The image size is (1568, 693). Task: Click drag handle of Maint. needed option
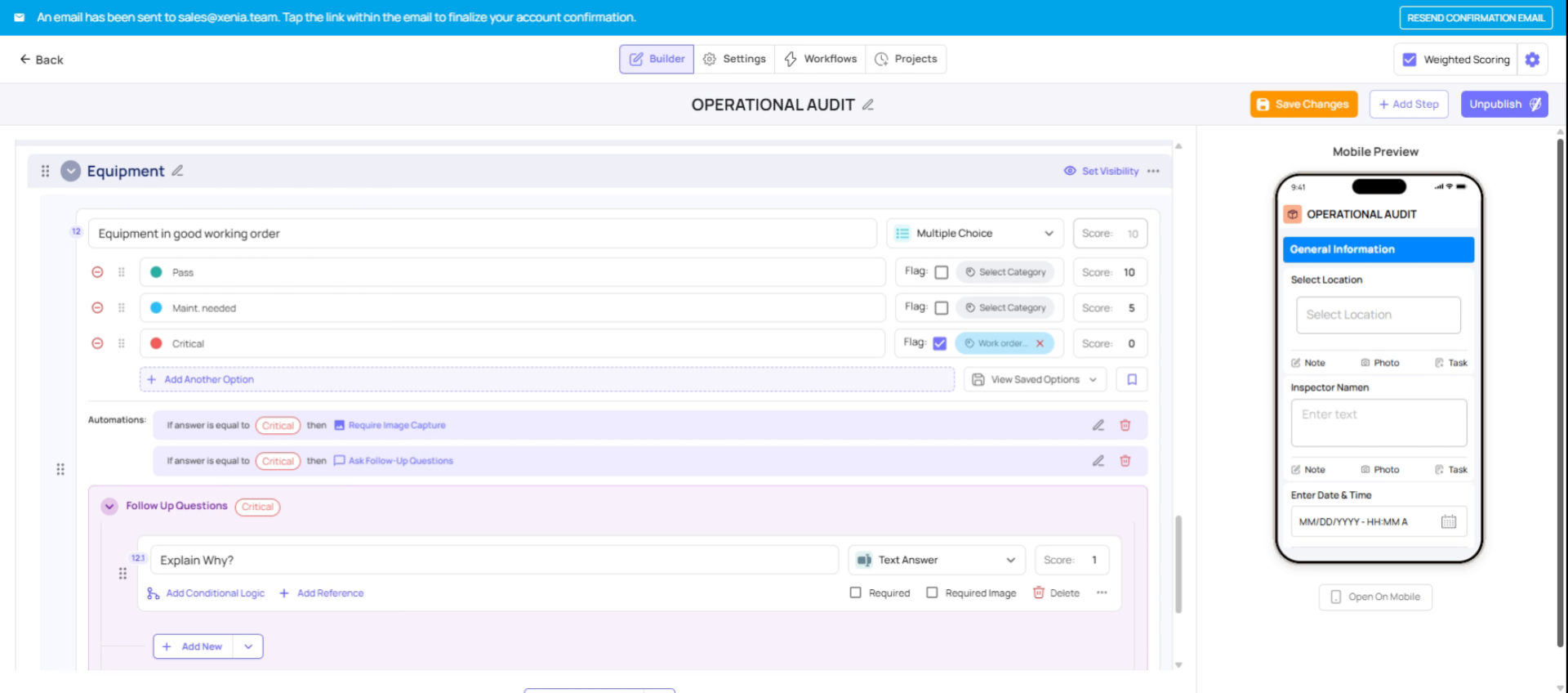pos(122,308)
